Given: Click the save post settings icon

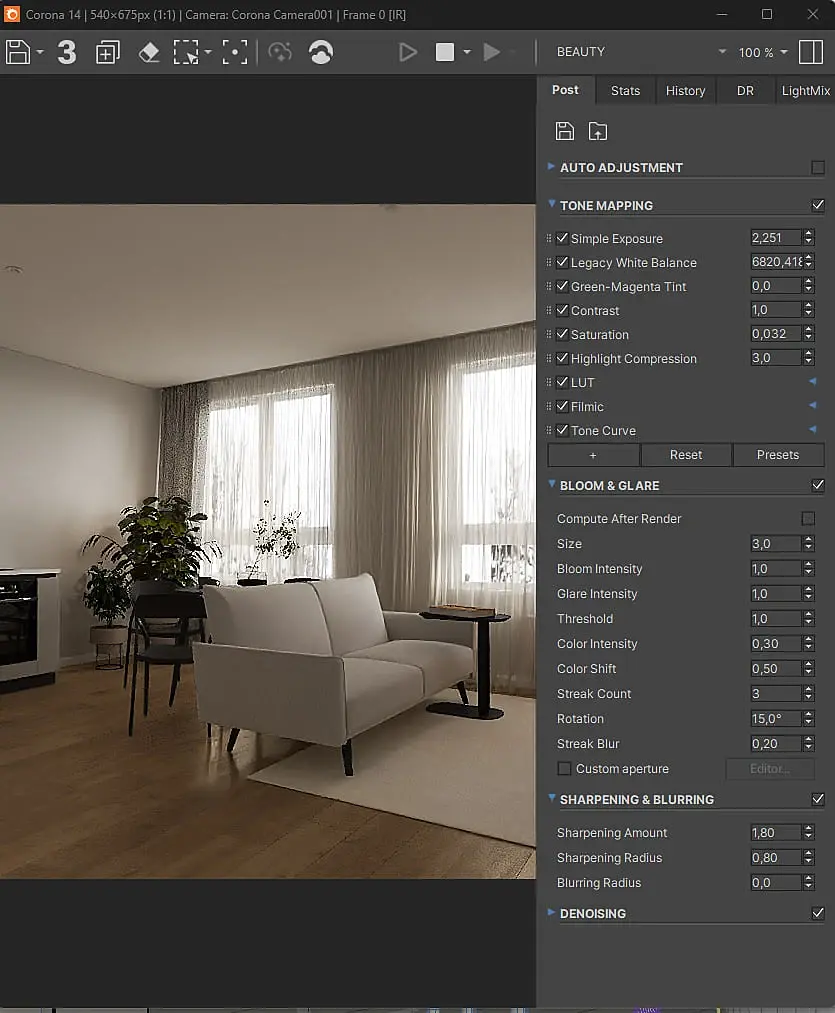Looking at the screenshot, I should coord(565,131).
